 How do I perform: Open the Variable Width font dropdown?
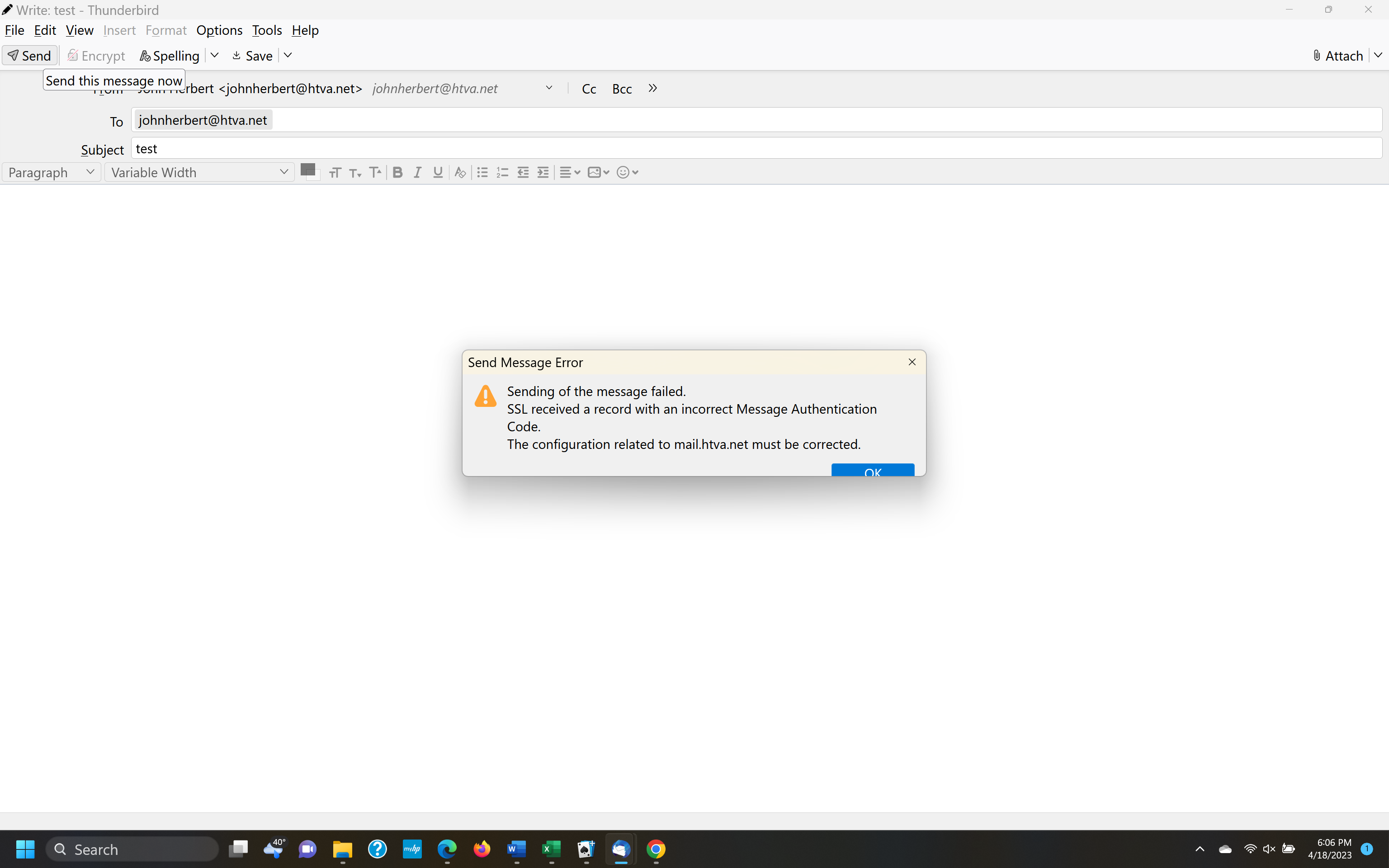click(x=198, y=172)
